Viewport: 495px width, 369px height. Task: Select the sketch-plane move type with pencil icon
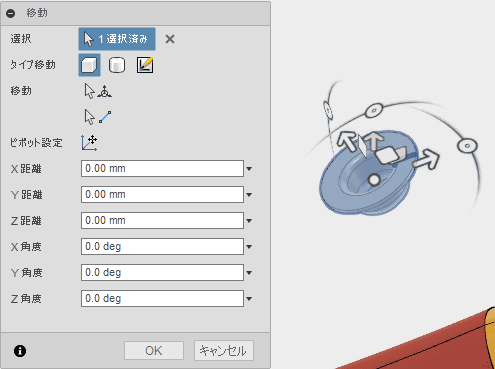coord(145,65)
